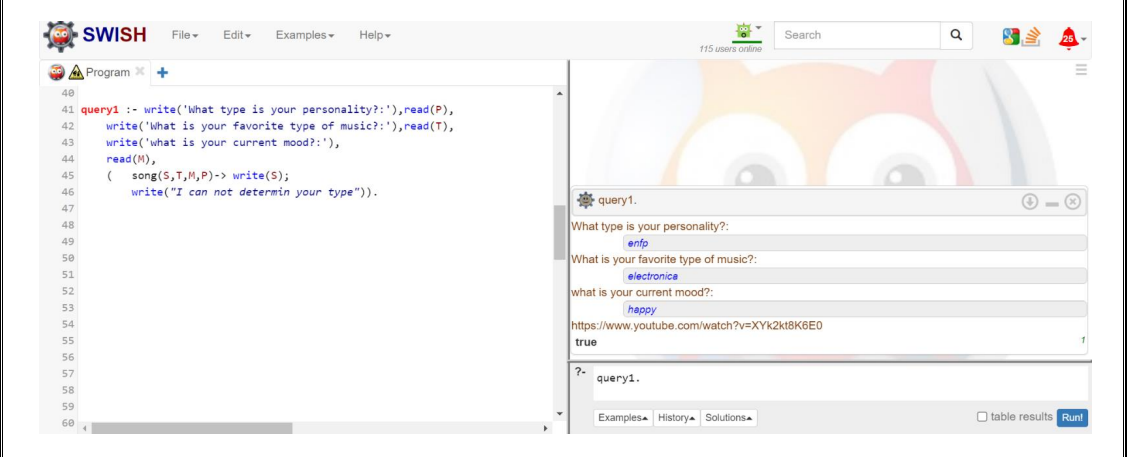Click the warning icon on Program tab
The image size is (1132, 457).
coord(75,72)
